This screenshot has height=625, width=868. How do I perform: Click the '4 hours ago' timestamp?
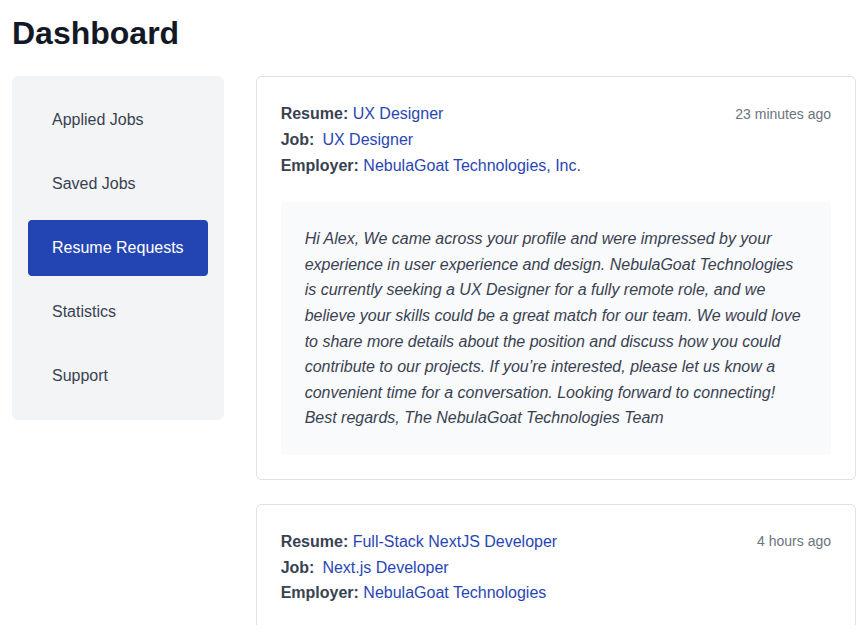(x=794, y=541)
